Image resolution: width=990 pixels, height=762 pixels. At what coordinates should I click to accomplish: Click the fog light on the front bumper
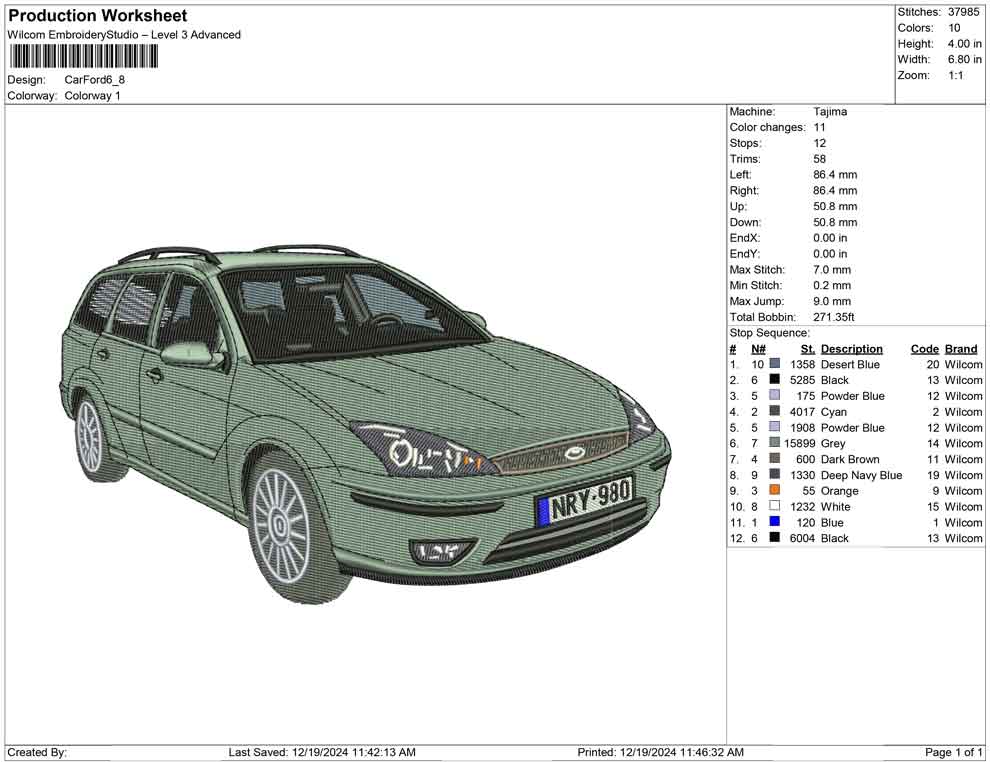click(440, 550)
